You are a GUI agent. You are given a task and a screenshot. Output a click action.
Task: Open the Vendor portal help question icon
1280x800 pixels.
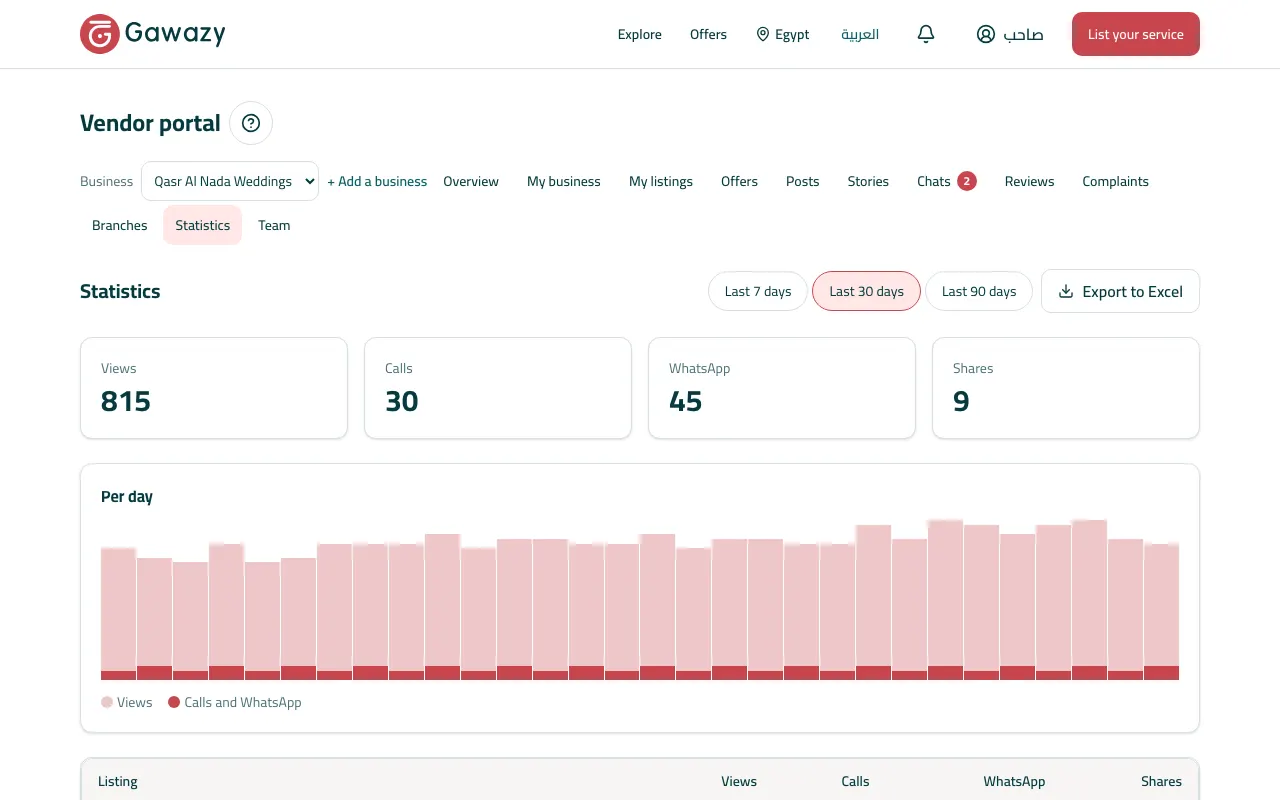coord(251,123)
